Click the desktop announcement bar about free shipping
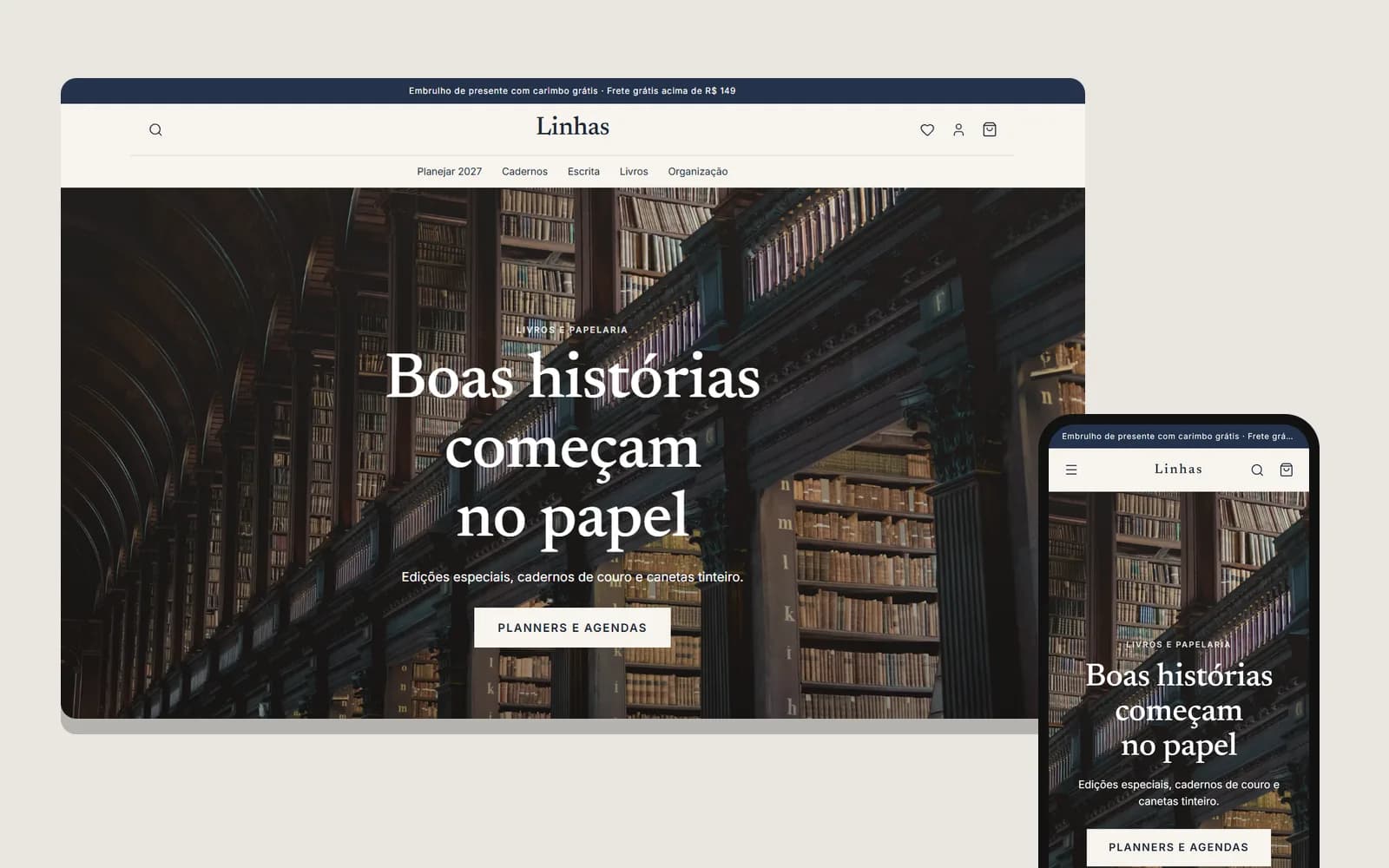Screen dimensions: 1389x868 click(x=572, y=90)
